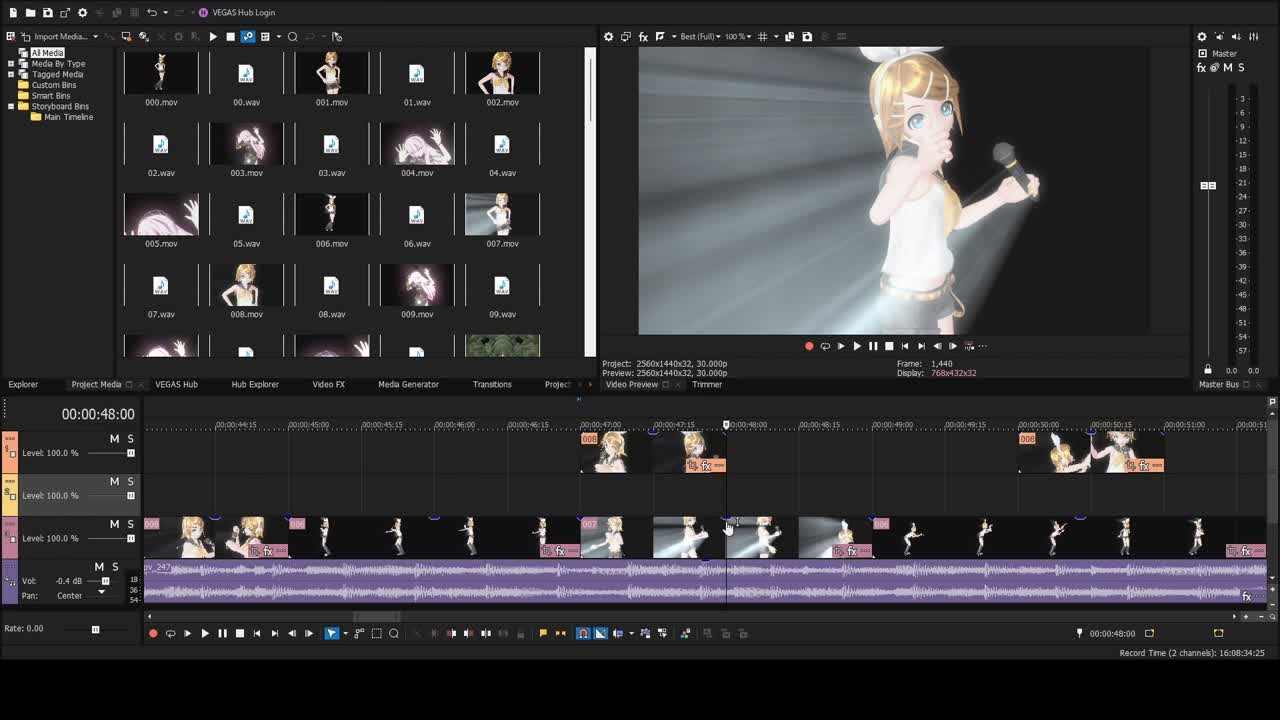Click the Insert Marker icon
This screenshot has width=1280, height=720.
pyautogui.click(x=543, y=633)
